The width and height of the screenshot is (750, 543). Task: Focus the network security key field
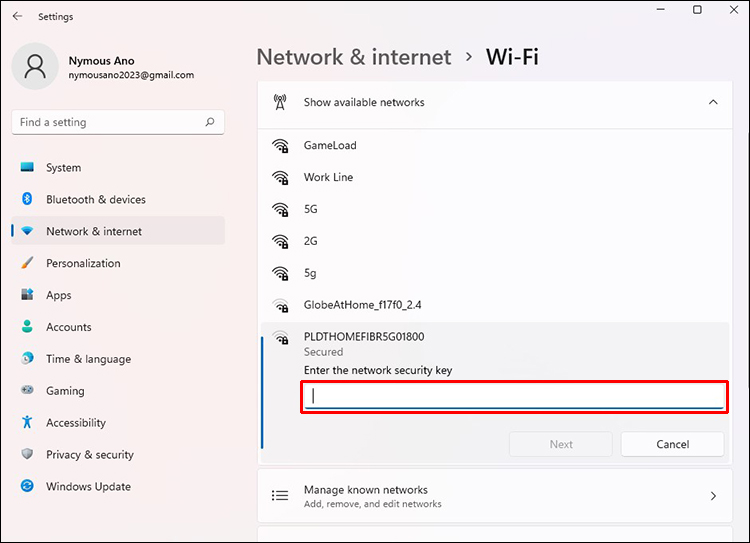click(514, 396)
